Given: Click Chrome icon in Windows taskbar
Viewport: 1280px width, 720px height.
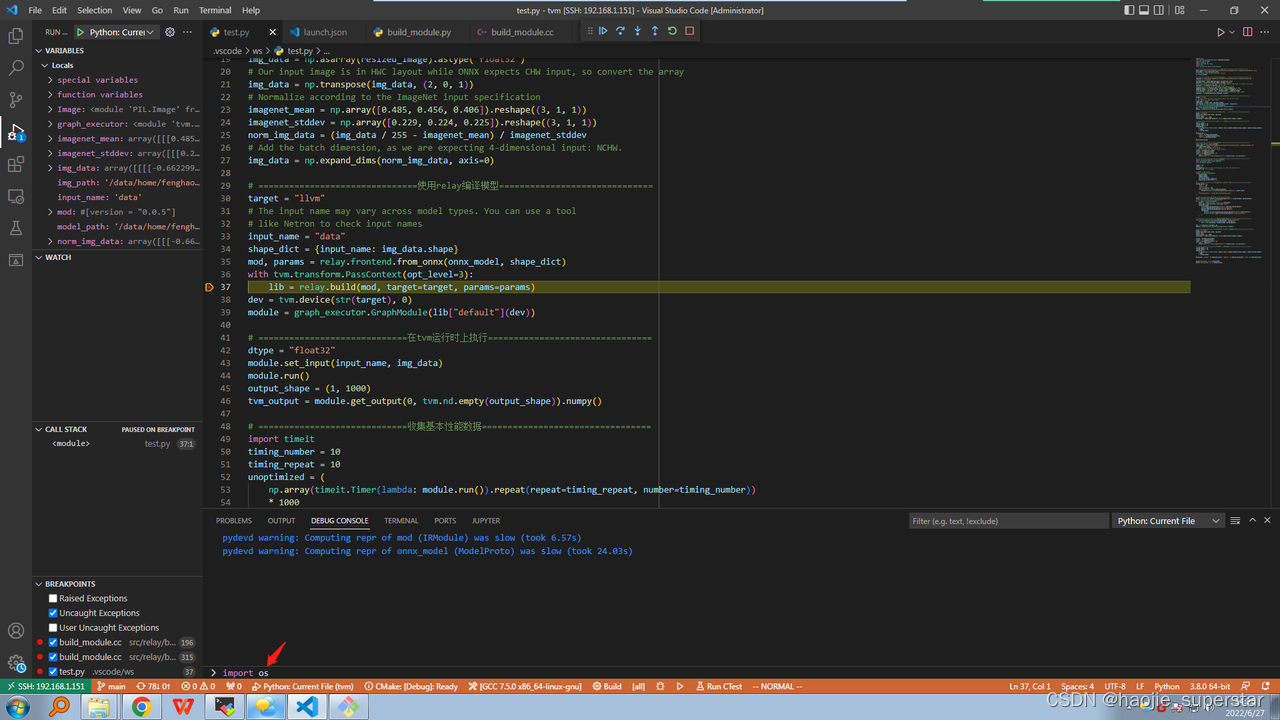Looking at the screenshot, I should click(x=142, y=707).
